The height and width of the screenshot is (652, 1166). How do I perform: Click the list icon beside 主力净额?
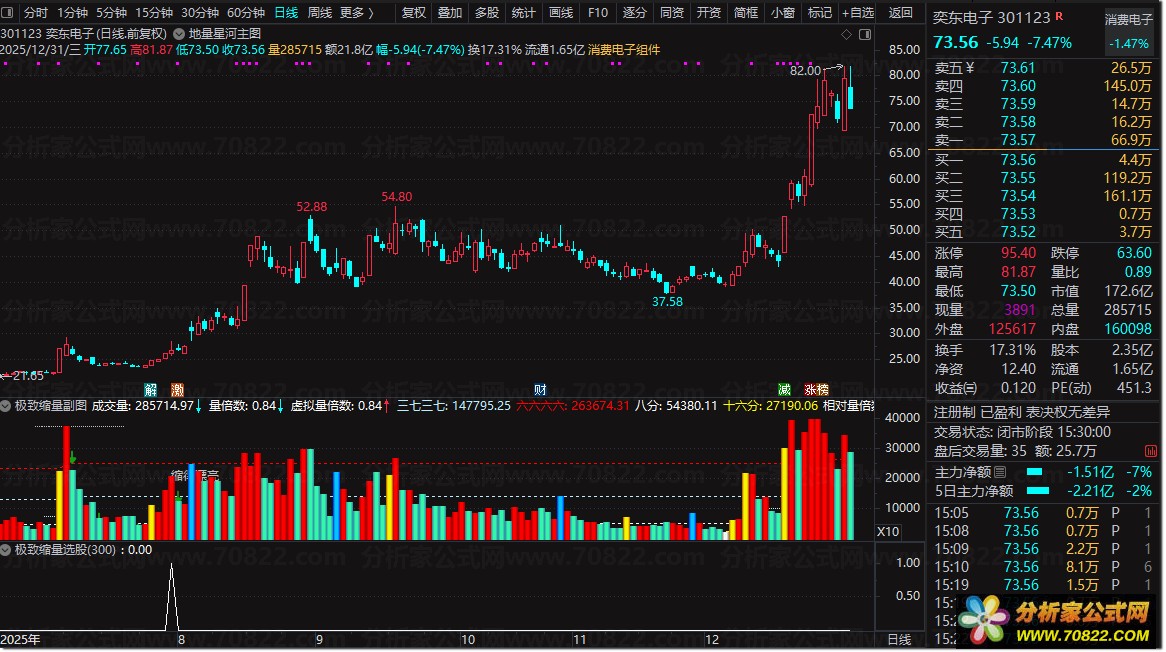pyautogui.click(x=1000, y=472)
